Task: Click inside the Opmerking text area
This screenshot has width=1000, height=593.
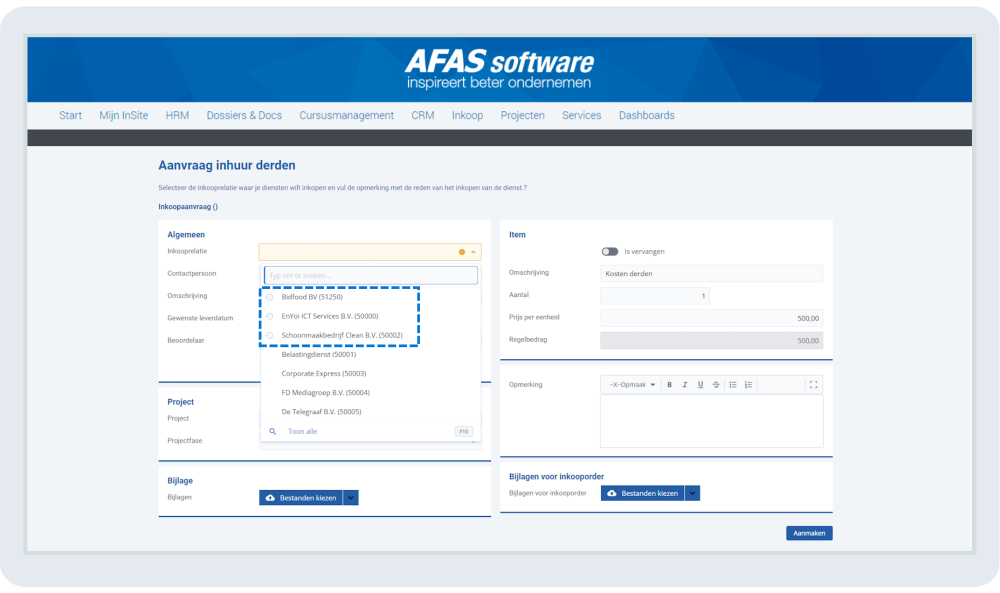Action: [711, 421]
